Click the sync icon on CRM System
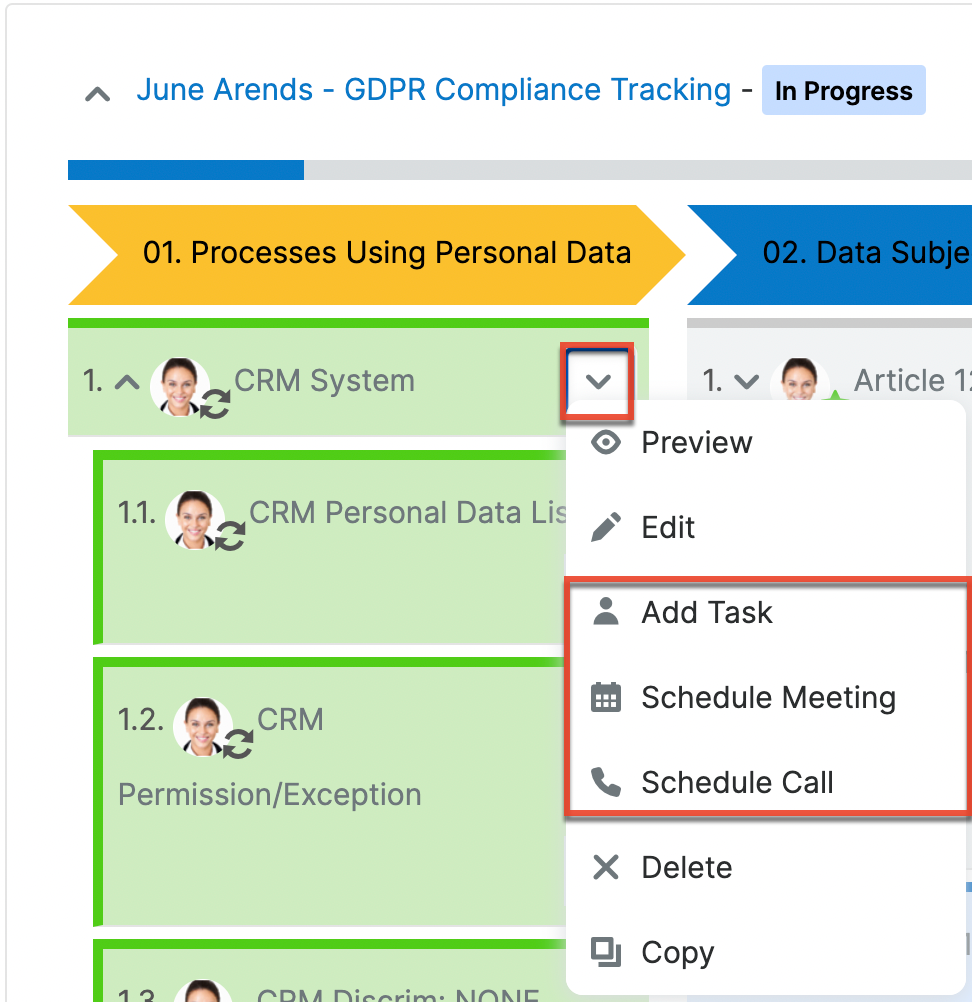972x1002 pixels. [216, 403]
